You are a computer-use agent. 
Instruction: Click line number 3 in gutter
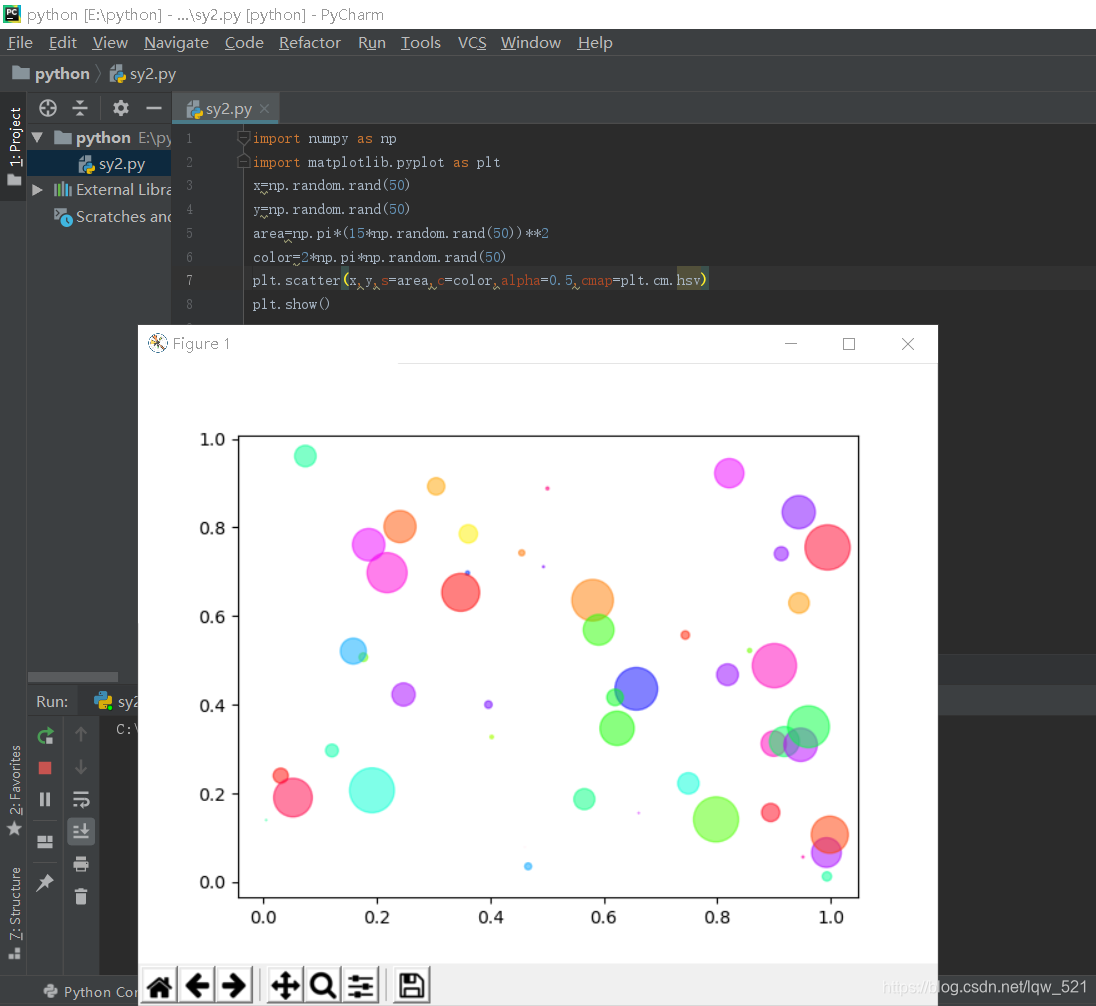[189, 185]
